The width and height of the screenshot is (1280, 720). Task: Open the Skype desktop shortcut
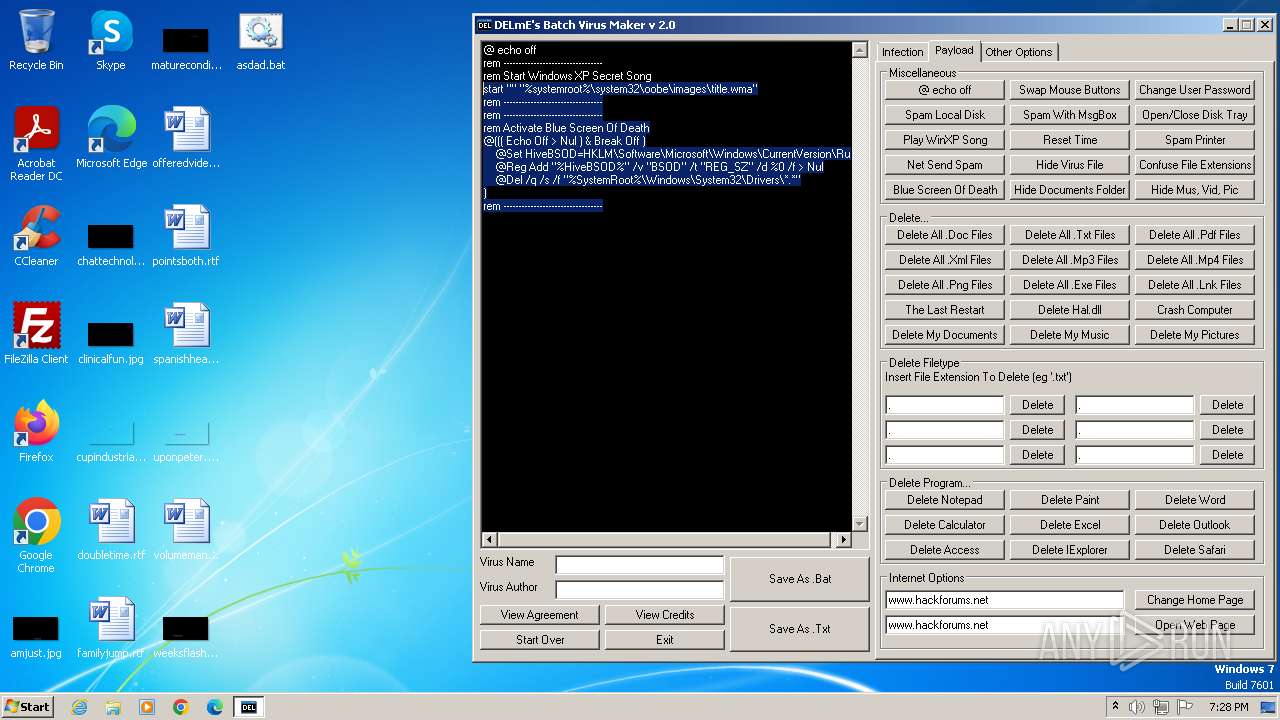tap(111, 40)
